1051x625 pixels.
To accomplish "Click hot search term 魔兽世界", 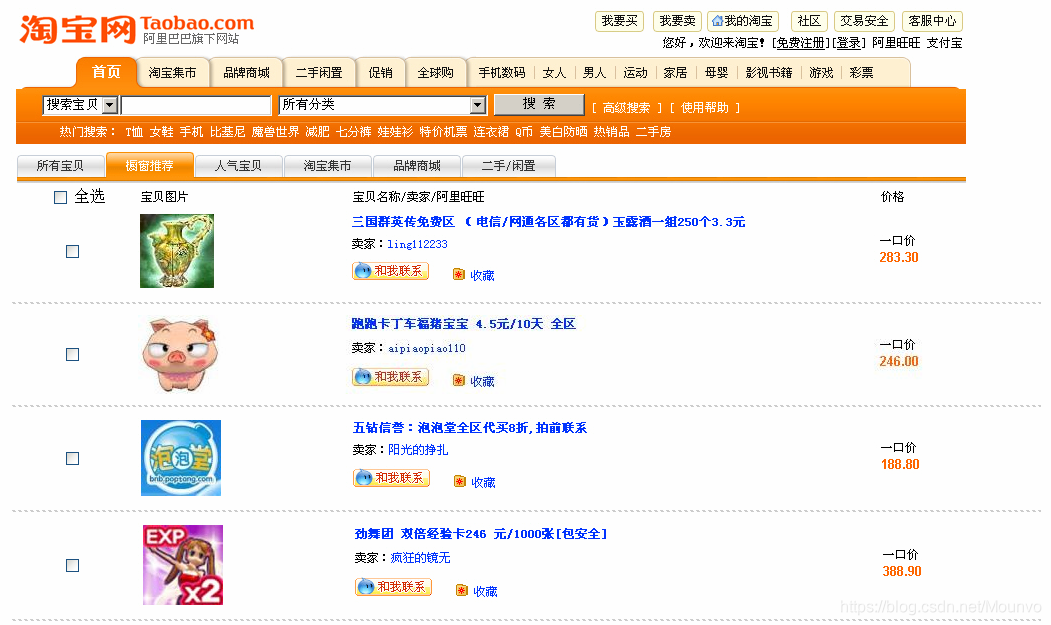I will (x=275, y=132).
